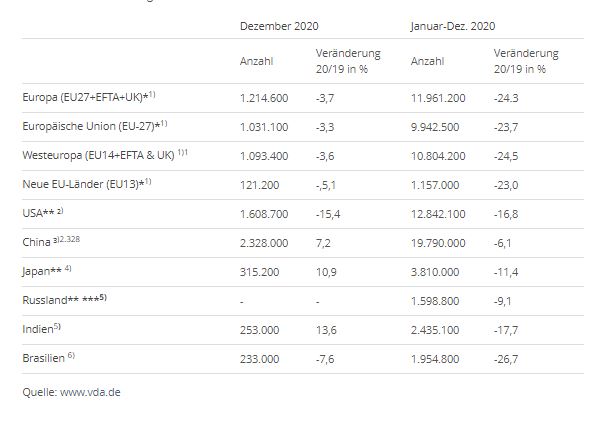
Task: Click Brasilien's yearly change -26,7
Action: point(506,359)
